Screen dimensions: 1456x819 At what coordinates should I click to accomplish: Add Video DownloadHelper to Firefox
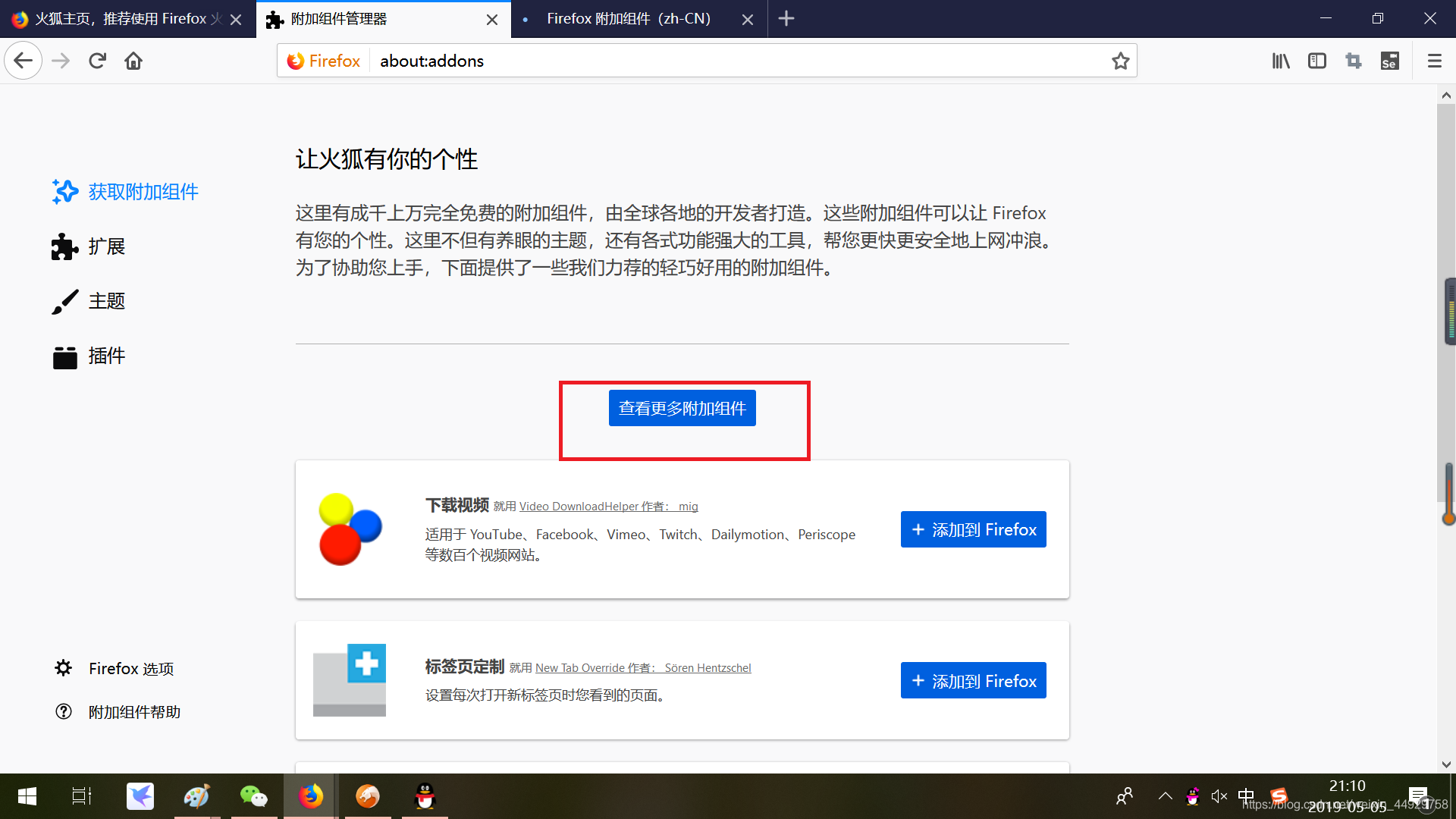point(973,529)
